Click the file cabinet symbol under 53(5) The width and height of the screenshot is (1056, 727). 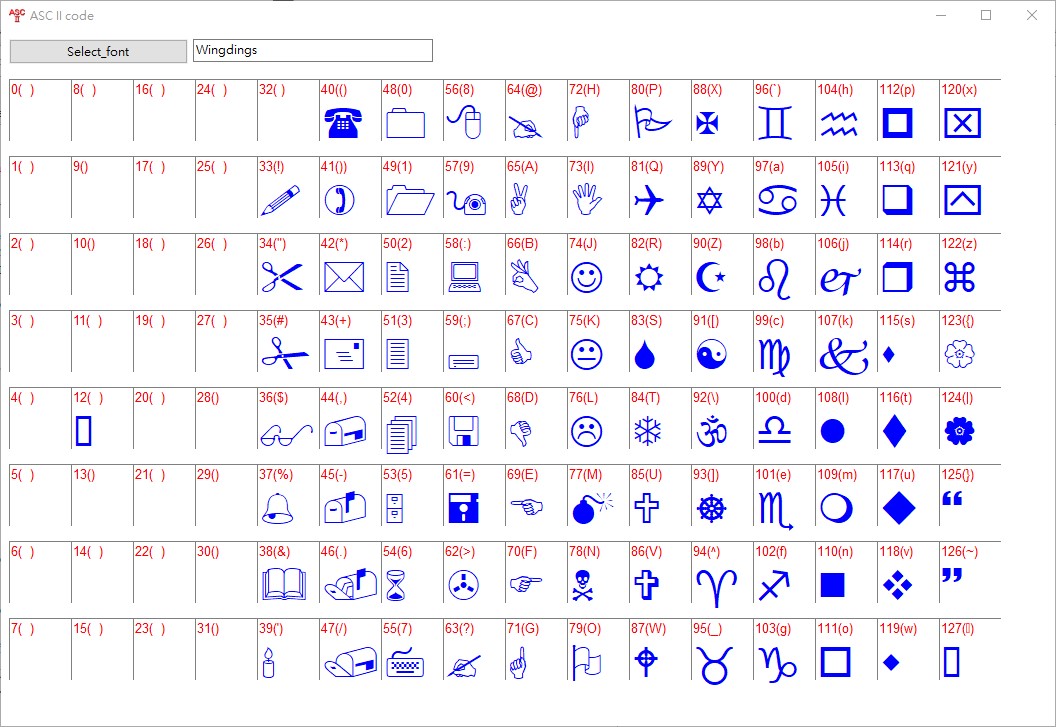(395, 509)
